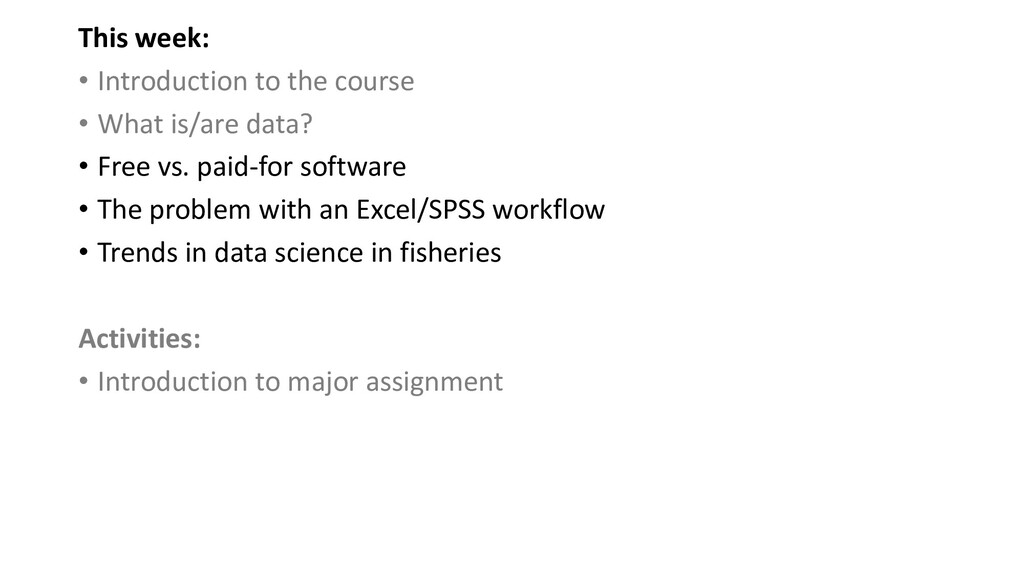Click the word 'assignment'
Screen dimensions: 1024x576
pyautogui.click(x=434, y=383)
